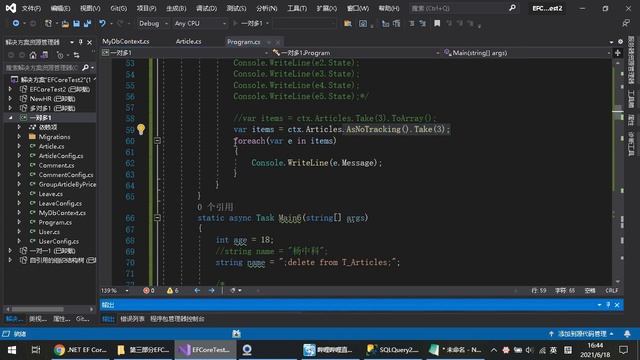Open the Main(string[] args) member dropdown

pyautogui.click(x=527, y=53)
